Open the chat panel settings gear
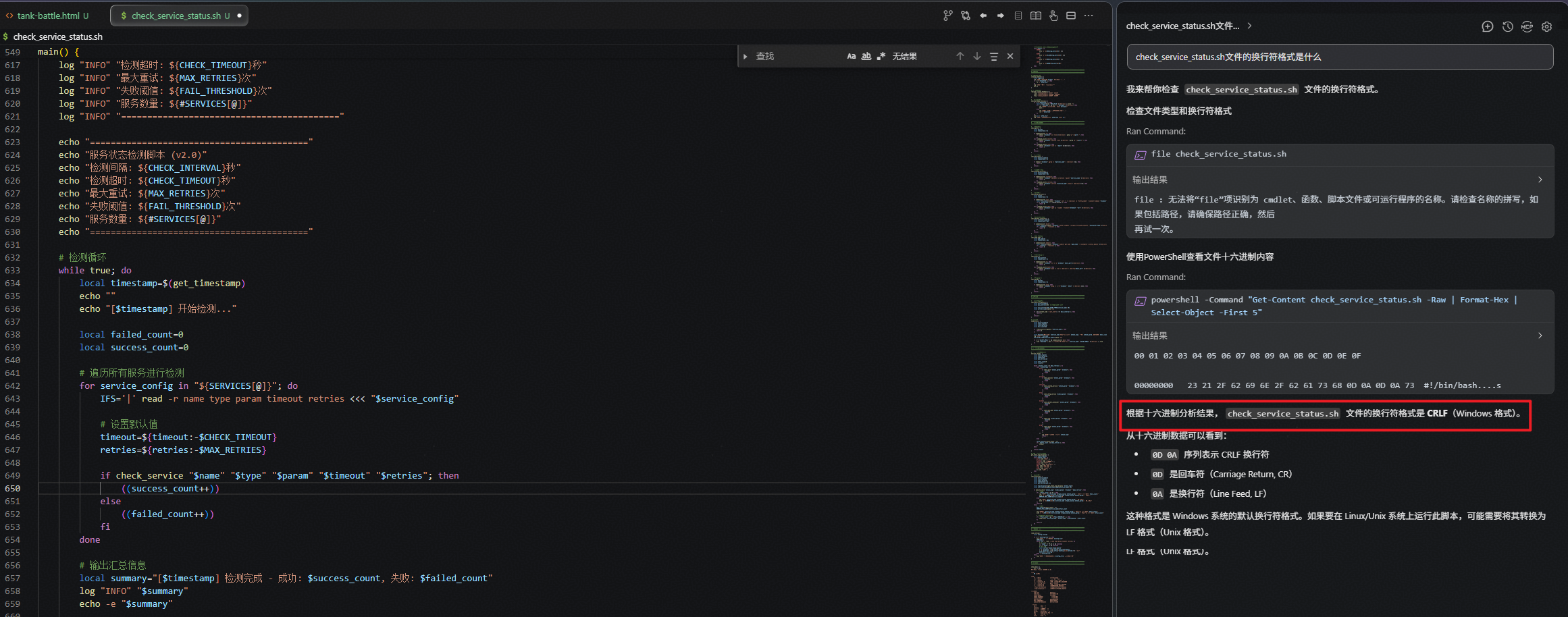Image resolution: width=1568 pixels, height=617 pixels. click(x=1547, y=26)
